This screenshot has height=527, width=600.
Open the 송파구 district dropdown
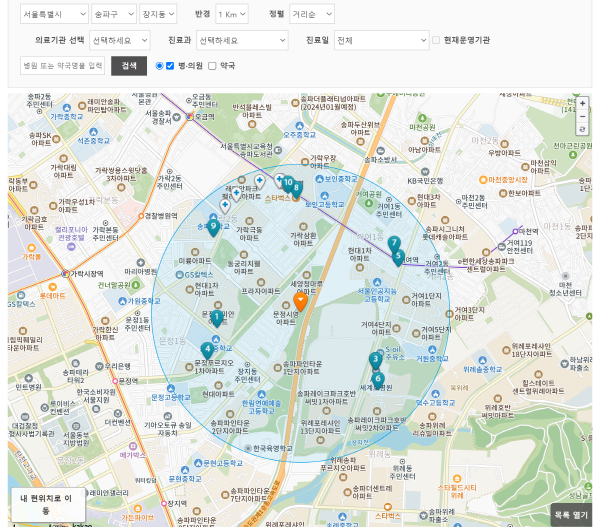pos(114,14)
